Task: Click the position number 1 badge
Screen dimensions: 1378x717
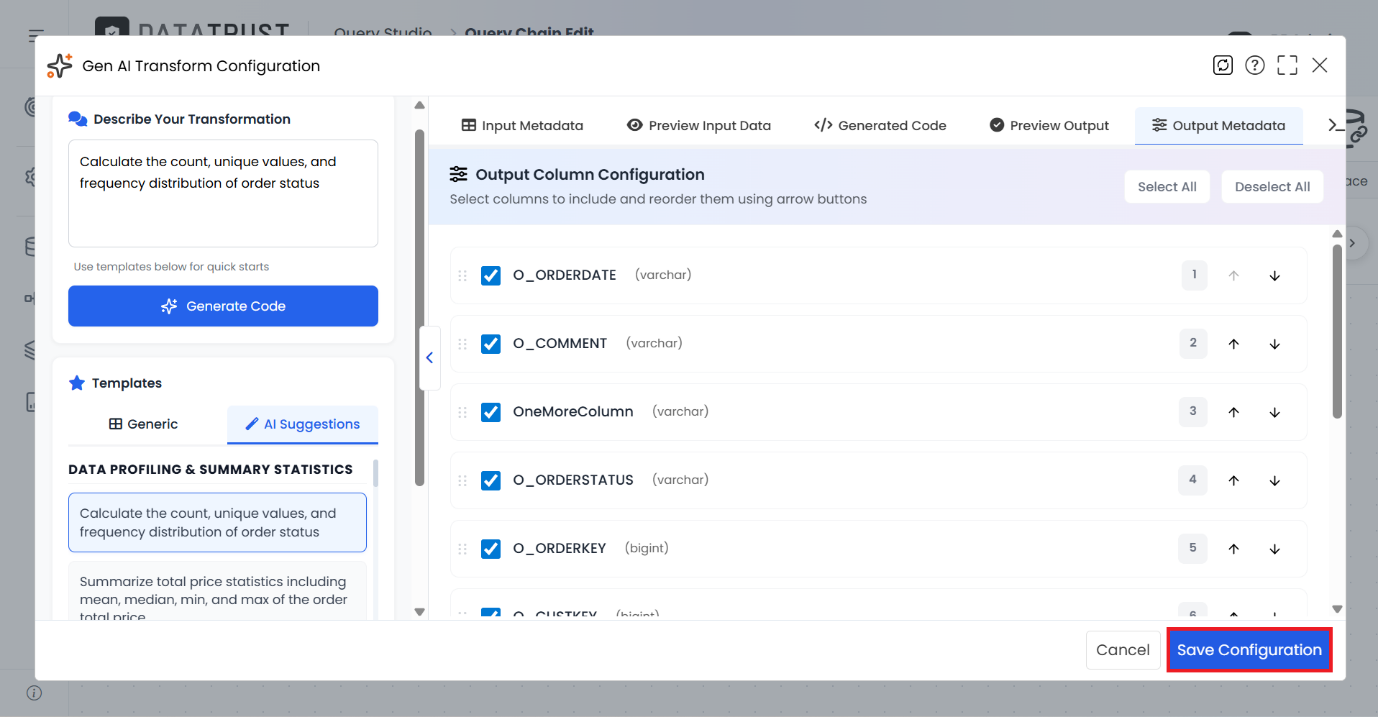Action: 1193,275
